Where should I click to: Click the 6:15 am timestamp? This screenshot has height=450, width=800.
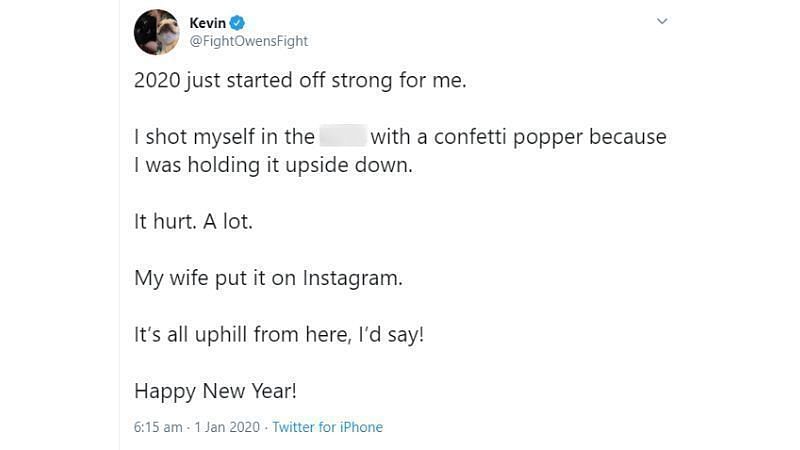click(158, 427)
